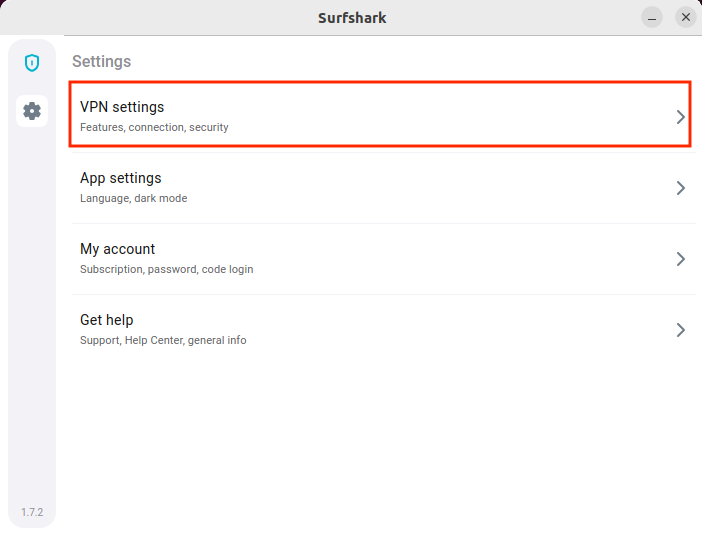
Task: Open the VPN settings title
Action: [x=122, y=107]
